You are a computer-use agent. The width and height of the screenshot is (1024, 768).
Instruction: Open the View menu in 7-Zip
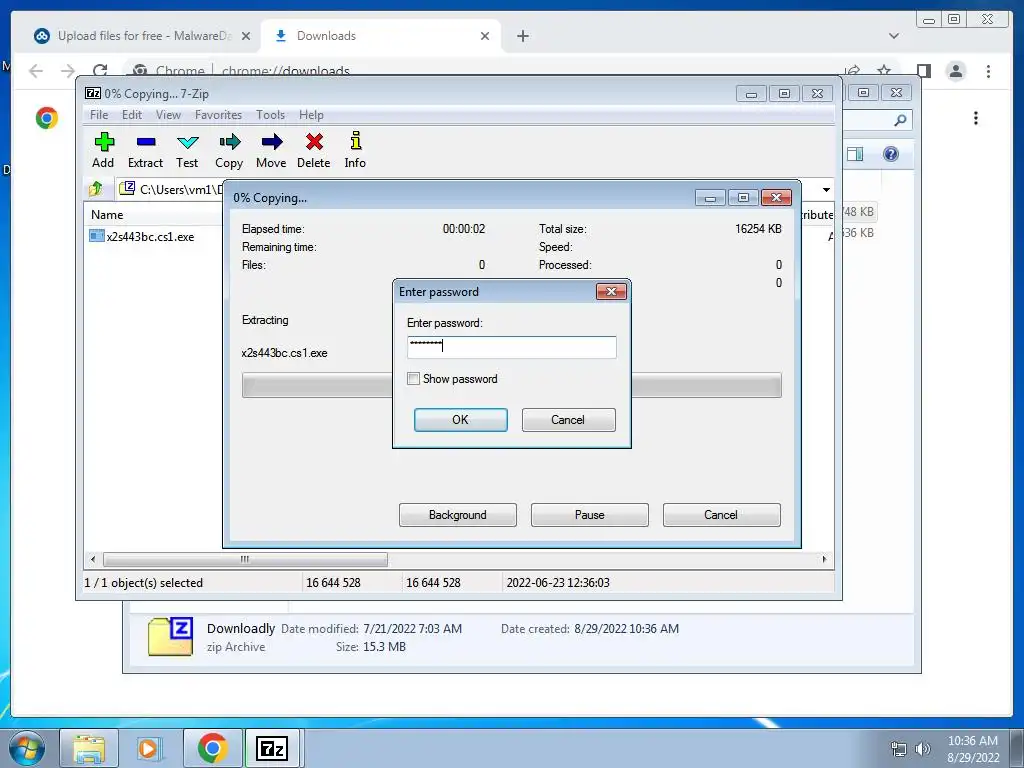[x=168, y=115]
